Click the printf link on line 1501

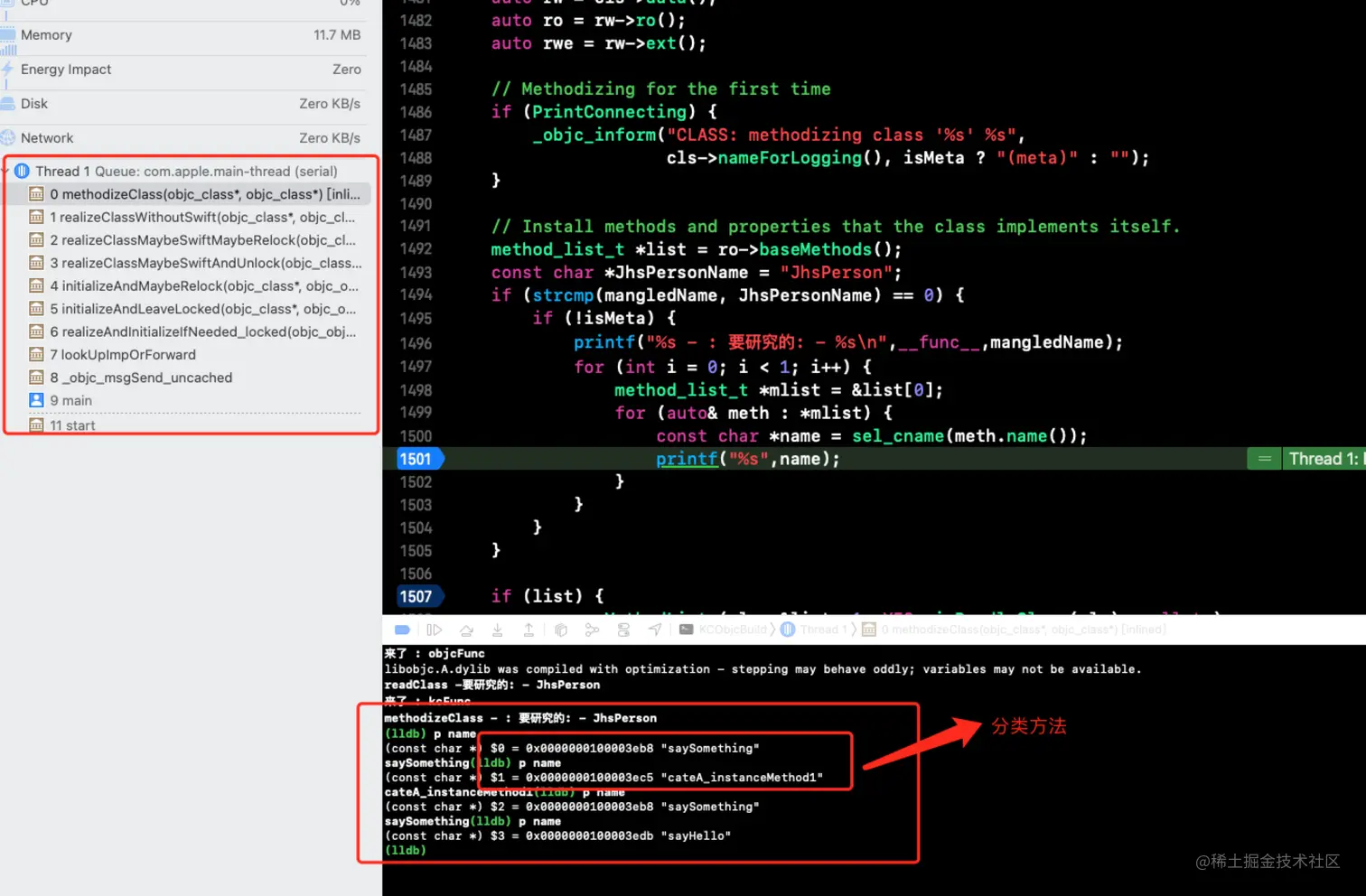687,459
